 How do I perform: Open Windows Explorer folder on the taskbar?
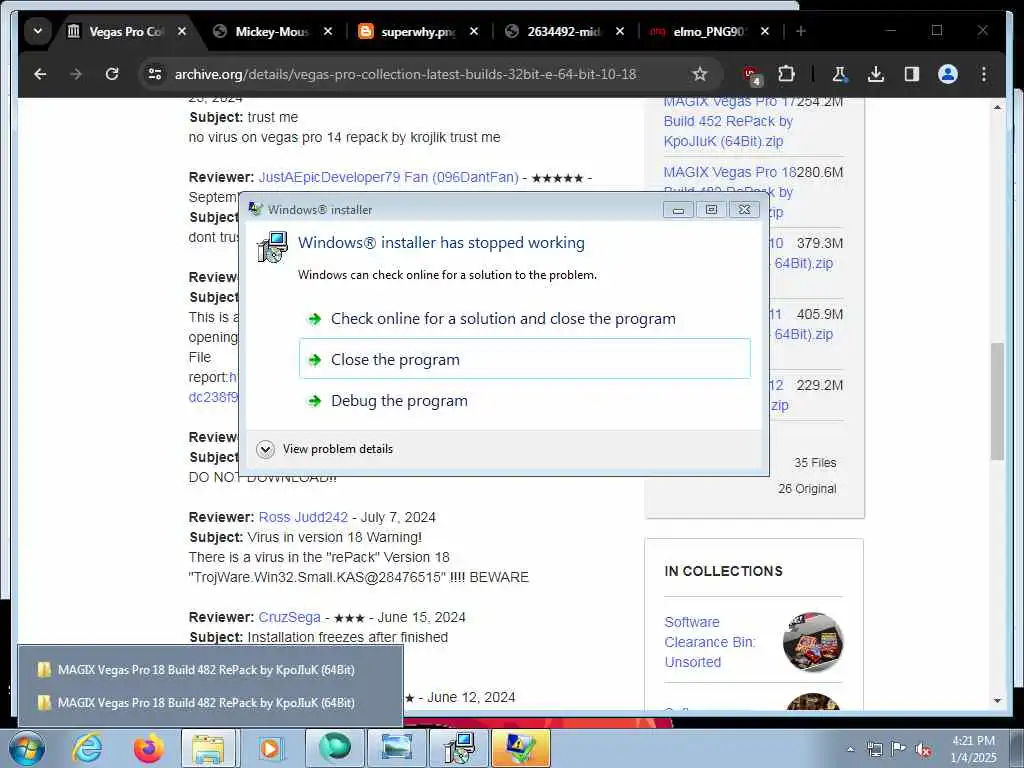click(x=208, y=748)
